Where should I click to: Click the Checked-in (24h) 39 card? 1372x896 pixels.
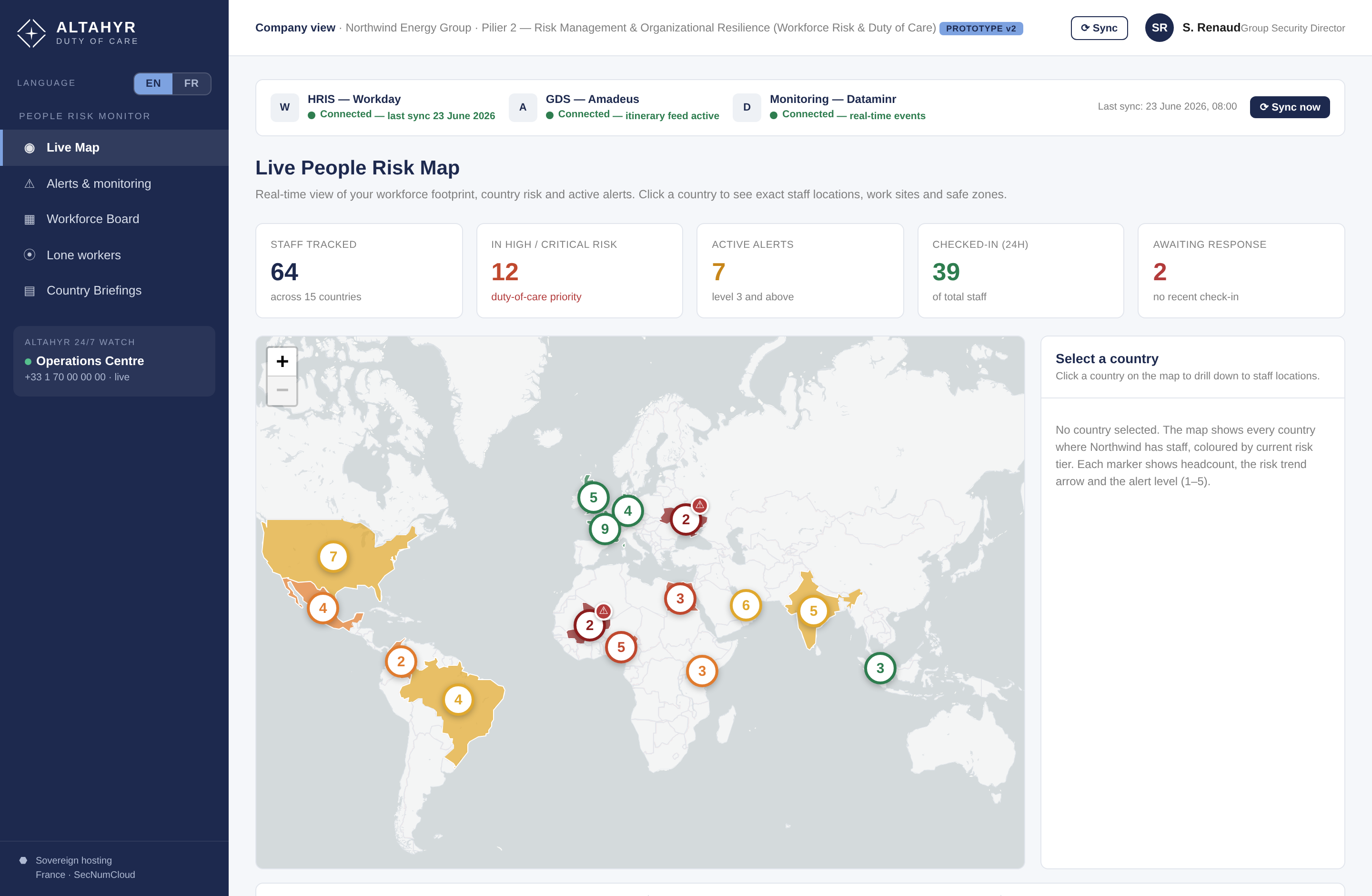point(1020,270)
